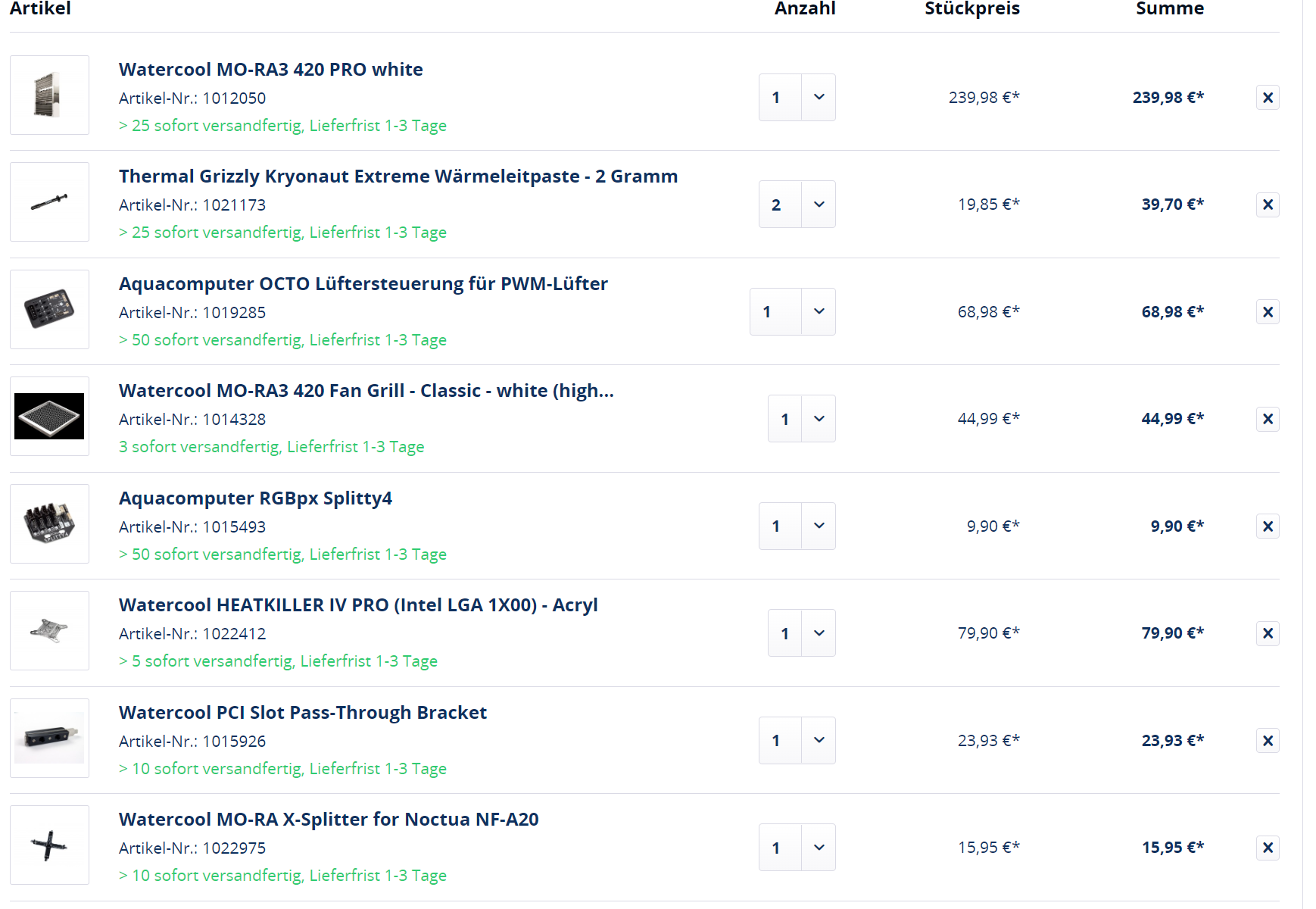Open Watercool MO-RA3 420 PRO white product link
This screenshot has width=1316, height=909.
pos(270,70)
